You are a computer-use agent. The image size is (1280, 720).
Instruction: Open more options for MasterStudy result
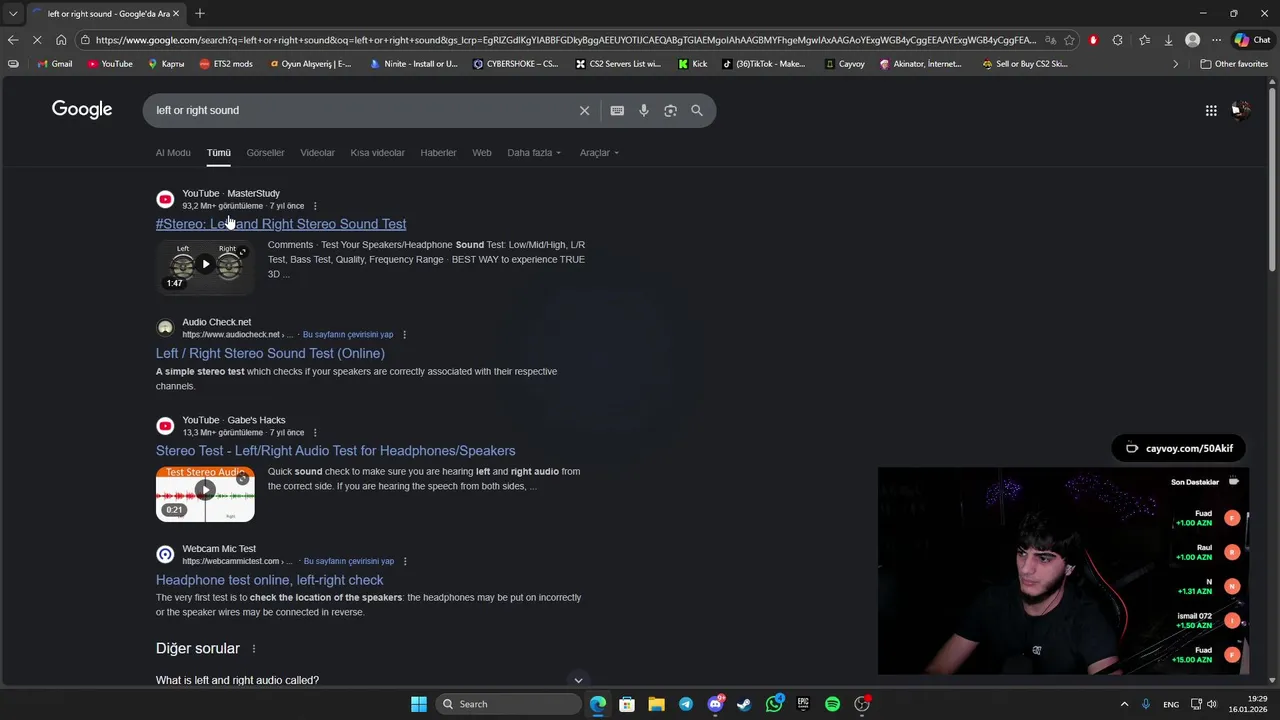(315, 206)
